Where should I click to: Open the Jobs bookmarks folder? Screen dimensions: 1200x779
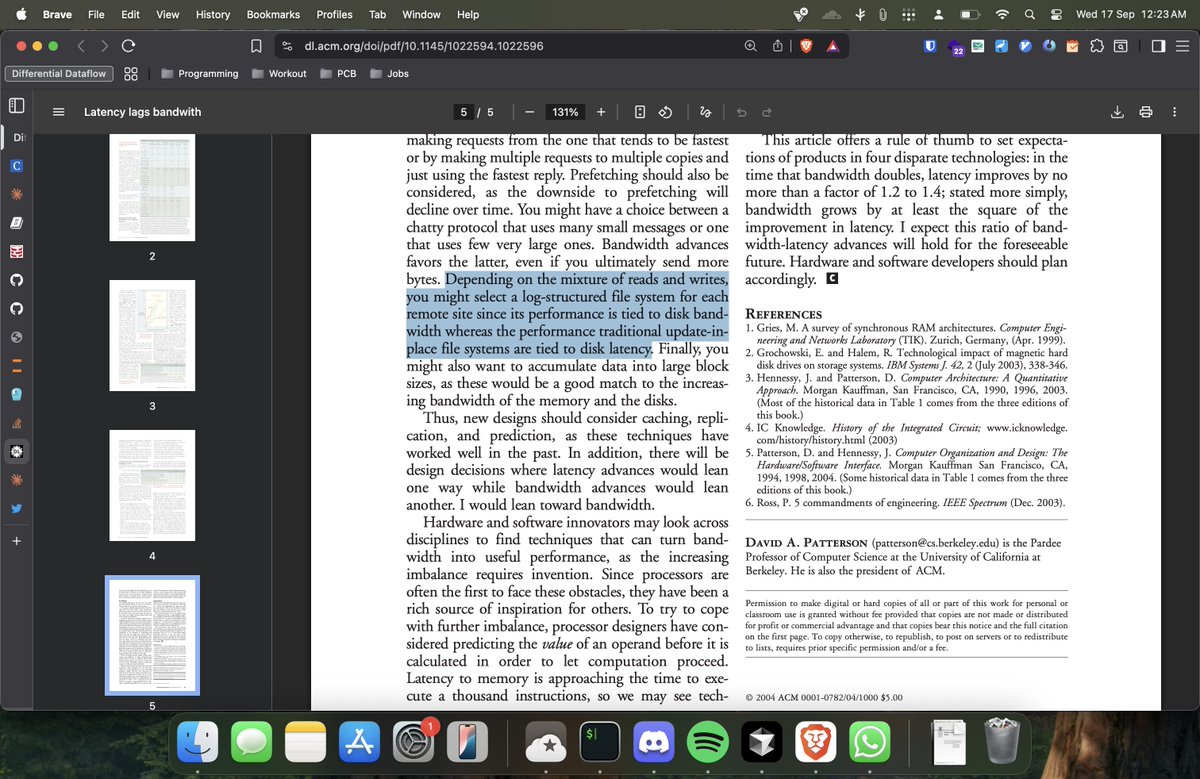pos(389,73)
